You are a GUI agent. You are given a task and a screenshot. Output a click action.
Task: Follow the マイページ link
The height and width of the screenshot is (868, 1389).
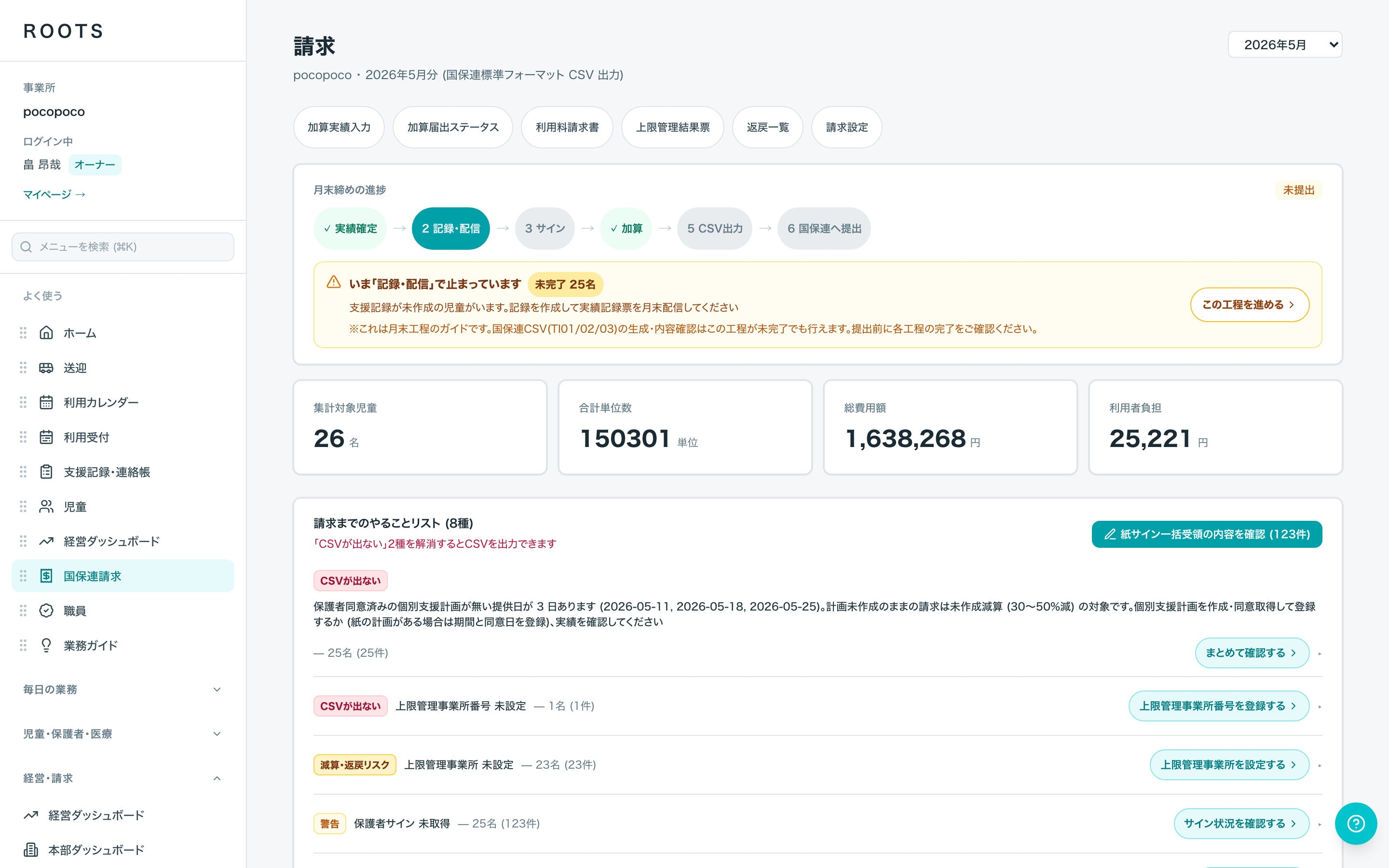54,195
